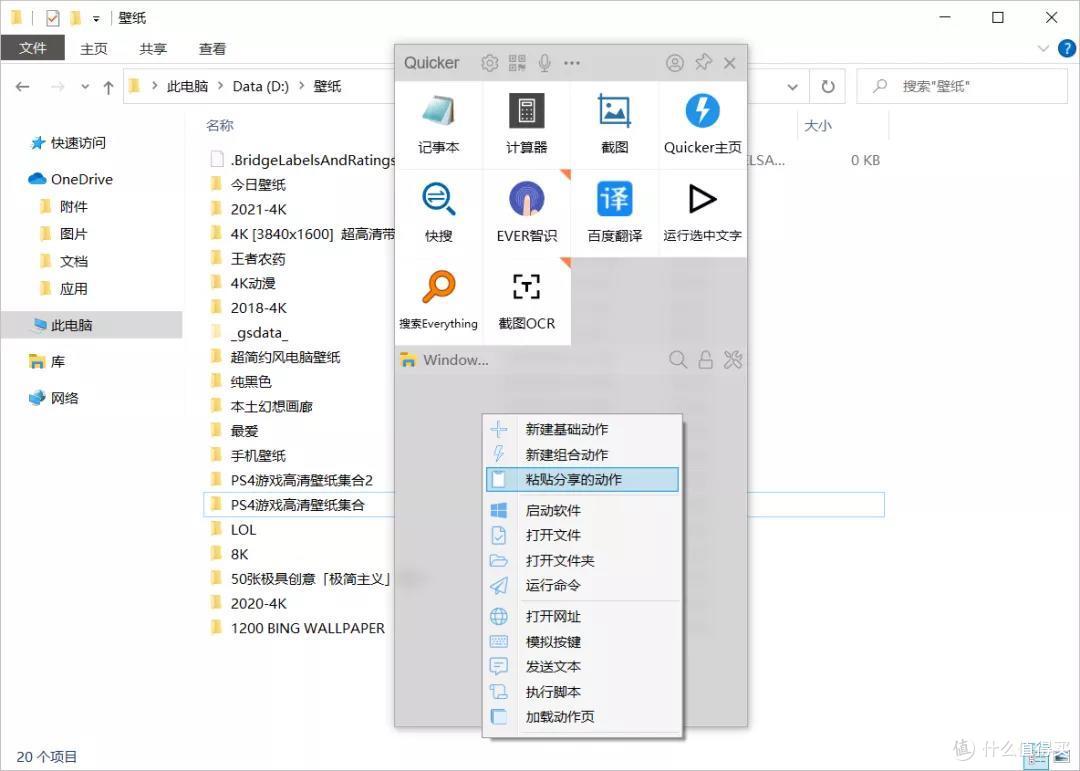
Task: Open Quicker settings gear icon
Action: pyautogui.click(x=490, y=63)
